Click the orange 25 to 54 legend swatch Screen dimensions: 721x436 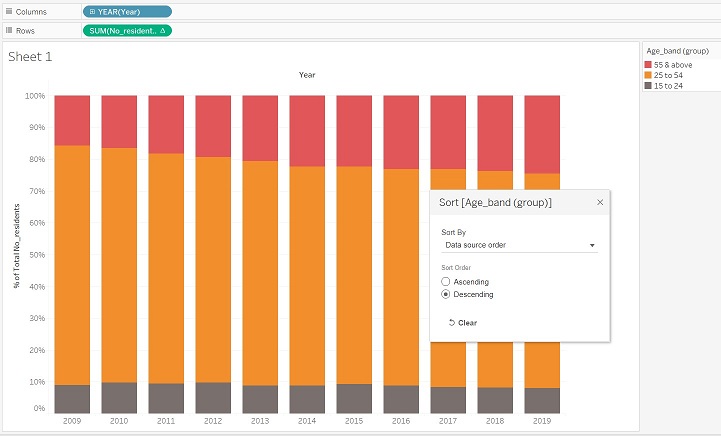point(649,75)
